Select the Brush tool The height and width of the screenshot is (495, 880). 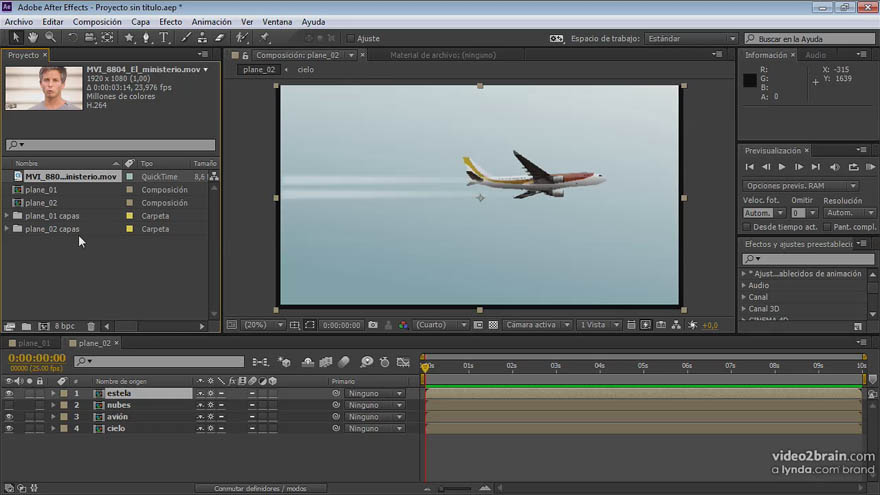pos(185,38)
